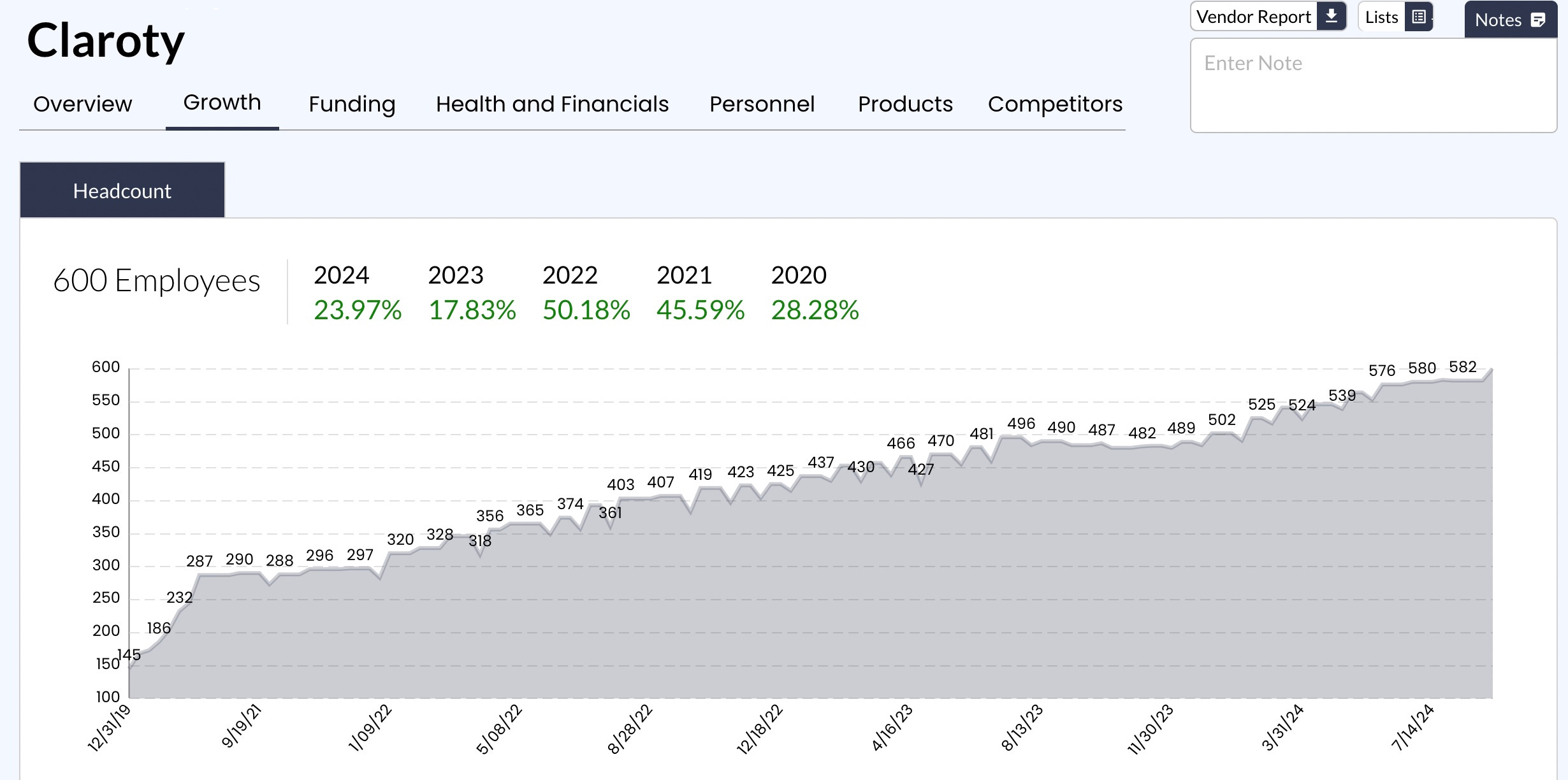The width and height of the screenshot is (1568, 780).
Task: Click into the Enter Note field
Action: pos(1374,85)
